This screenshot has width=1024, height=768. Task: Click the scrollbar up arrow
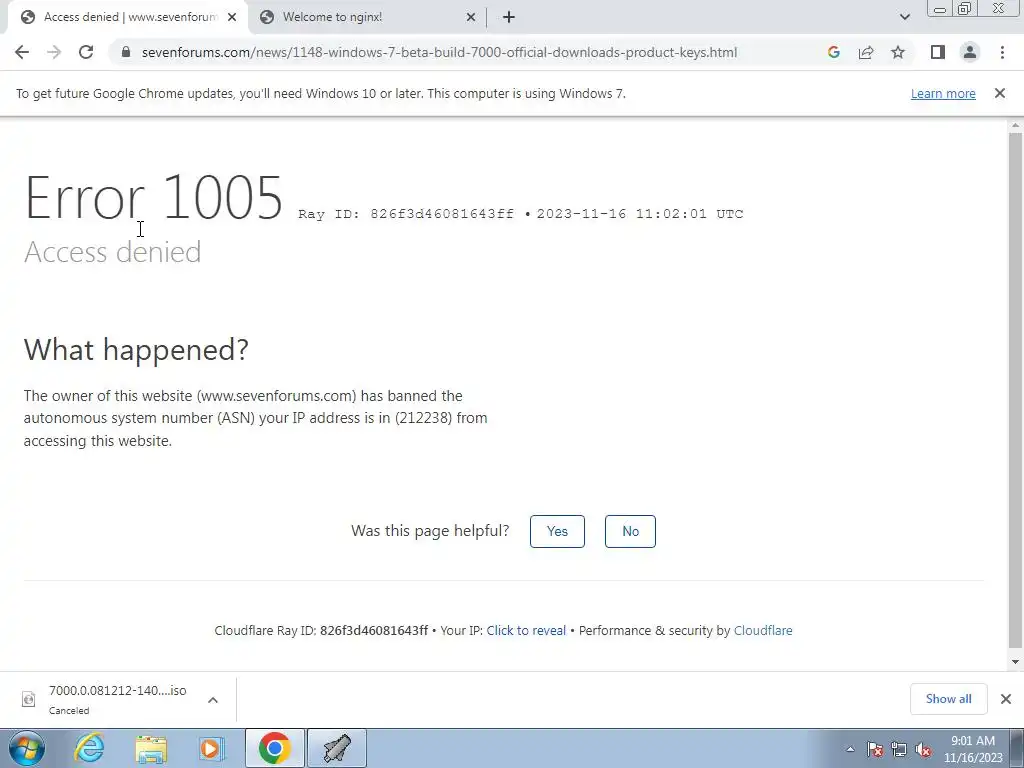point(1015,125)
